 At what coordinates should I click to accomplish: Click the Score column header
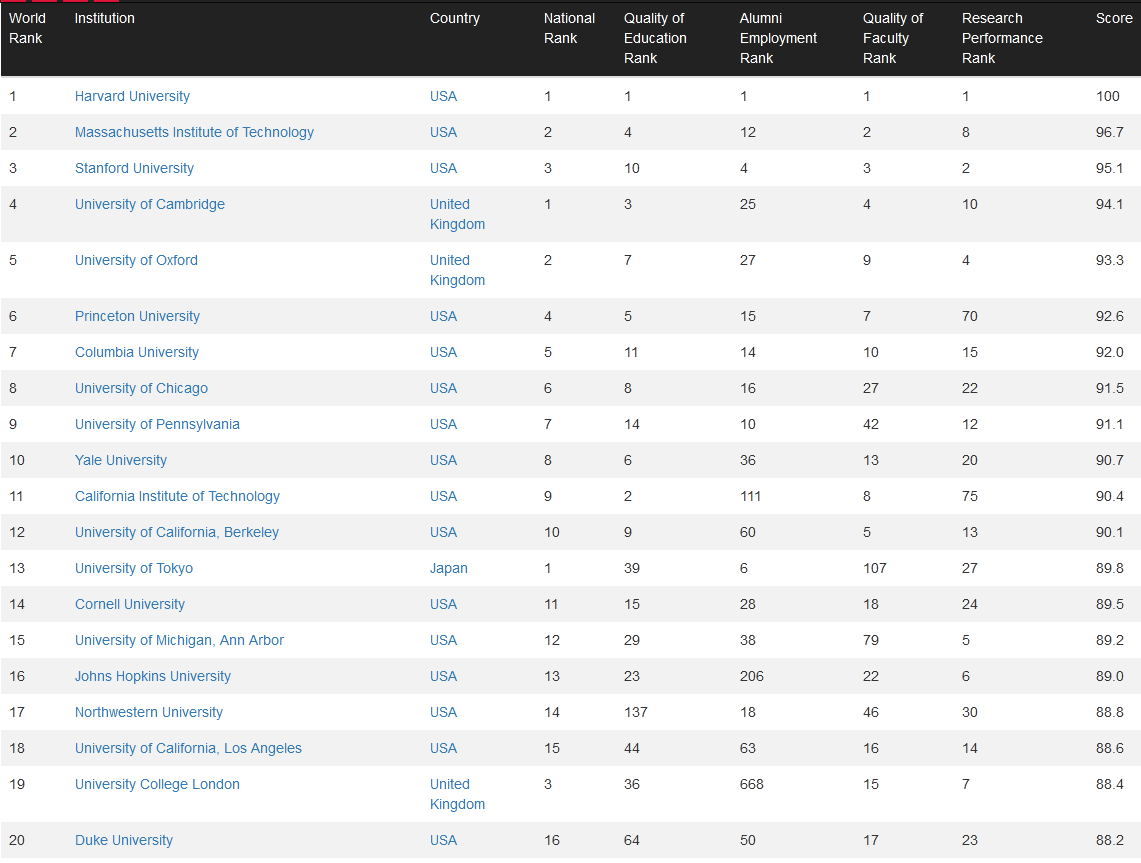[1114, 18]
